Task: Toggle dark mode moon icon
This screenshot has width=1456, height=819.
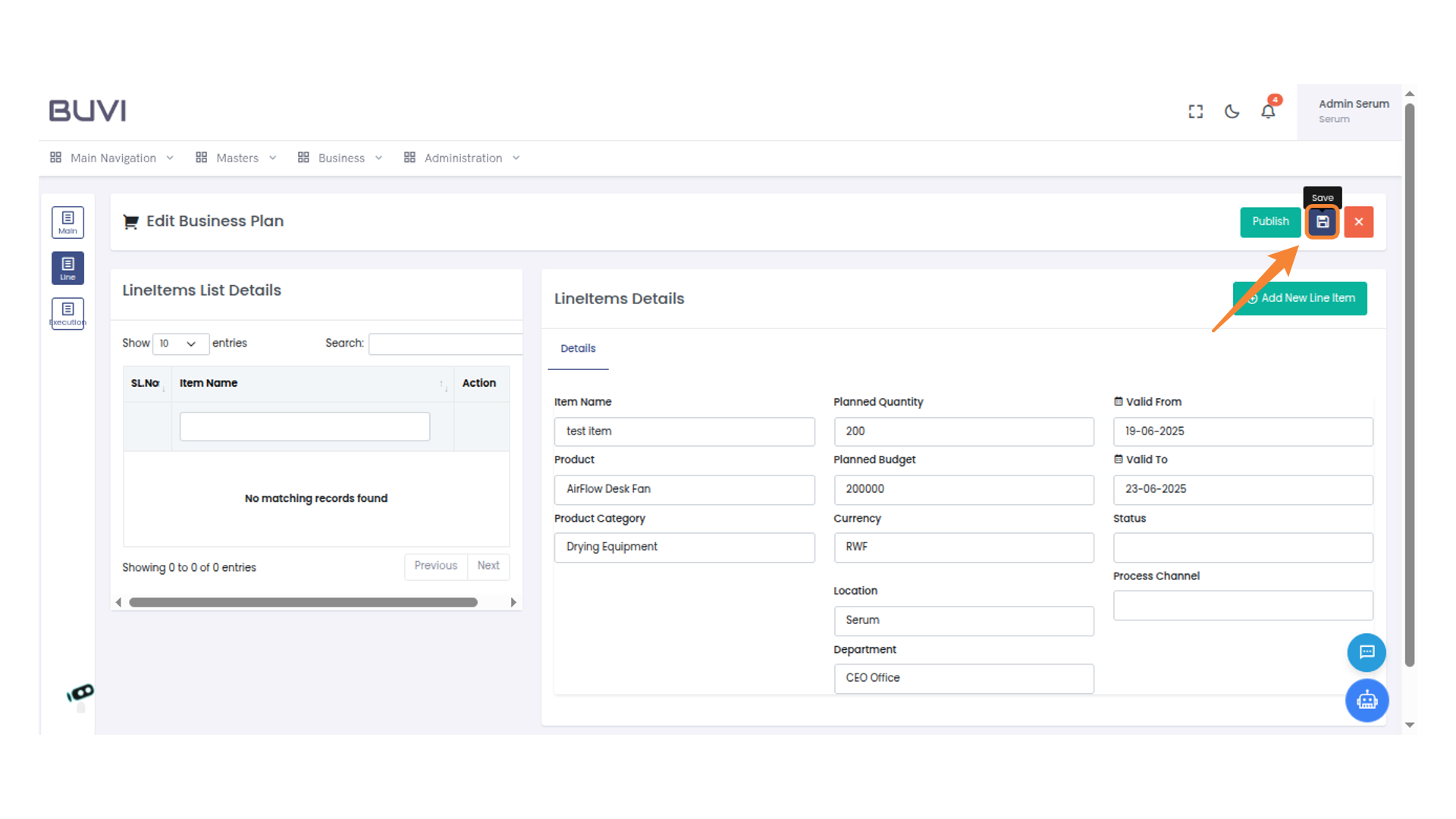Action: (x=1232, y=111)
